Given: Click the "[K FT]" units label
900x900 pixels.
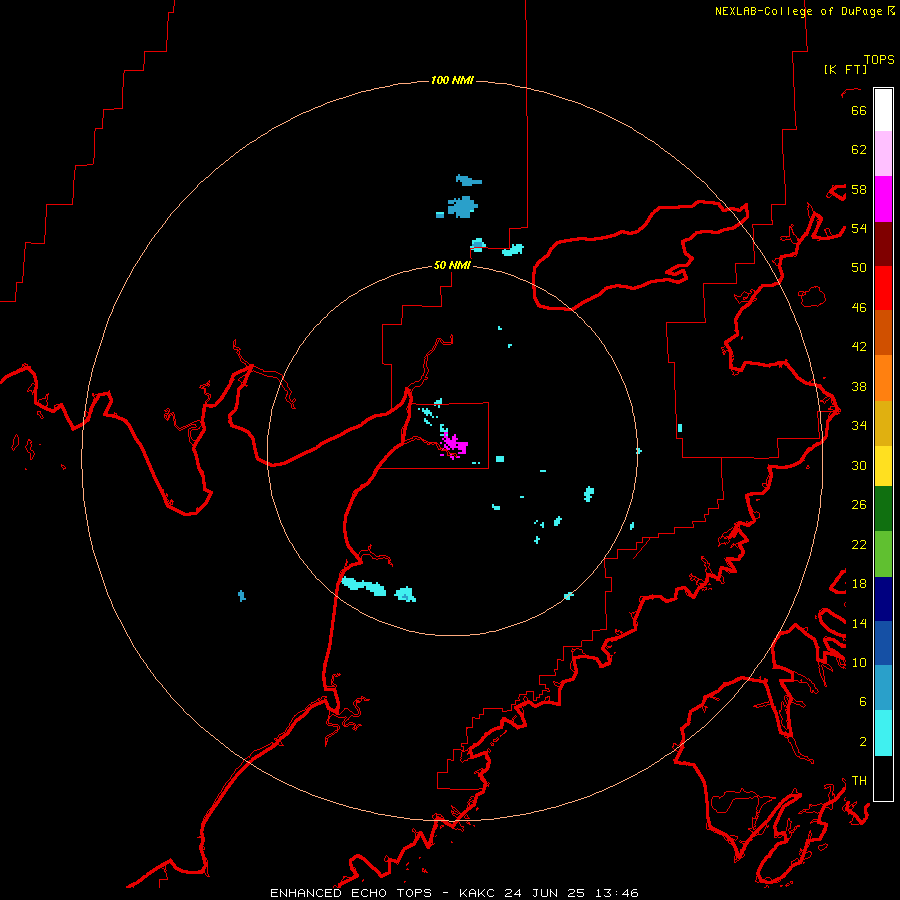Looking at the screenshot, I should click(x=845, y=69).
